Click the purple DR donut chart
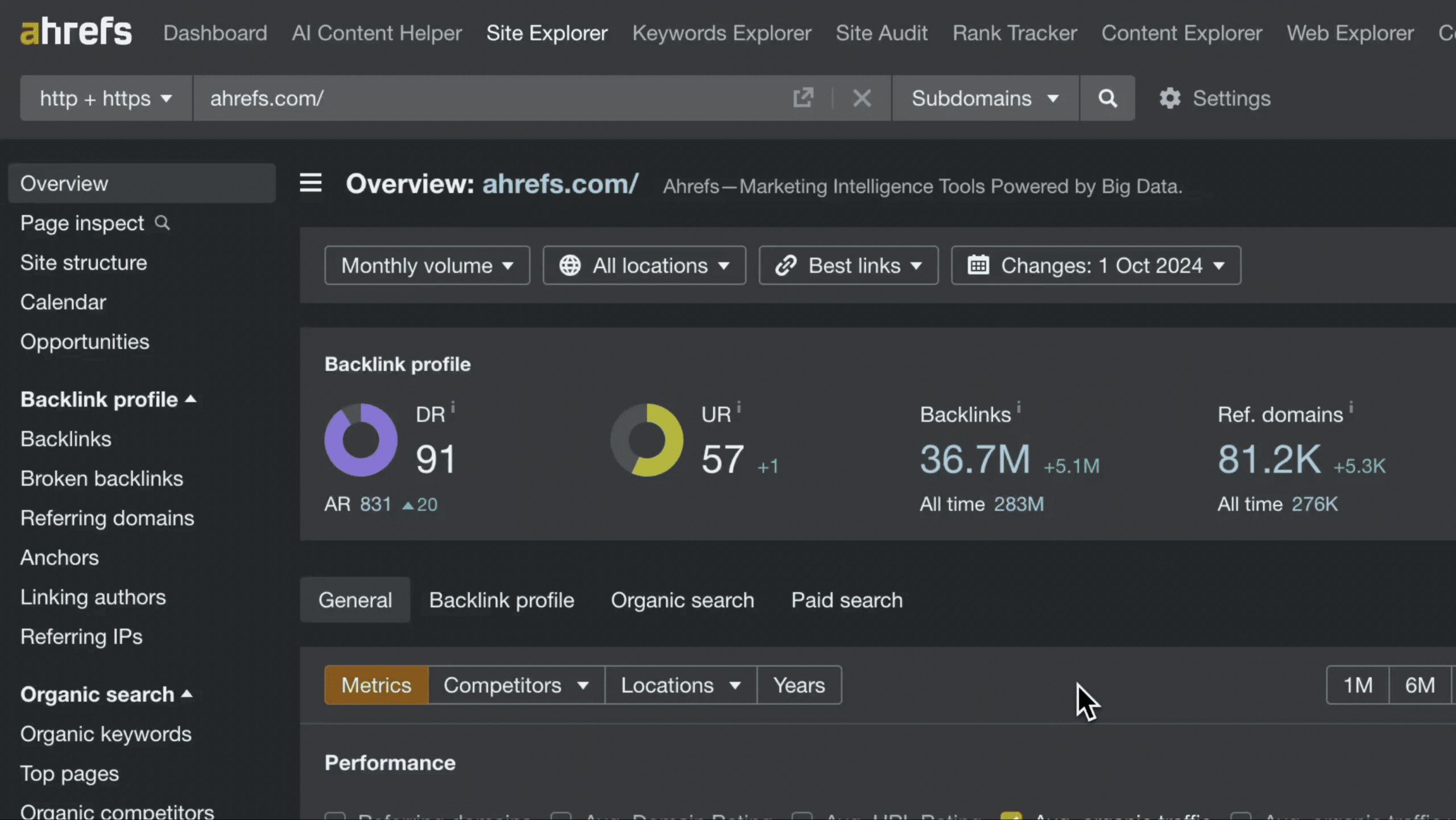Viewport: 1456px width, 820px height. [361, 440]
